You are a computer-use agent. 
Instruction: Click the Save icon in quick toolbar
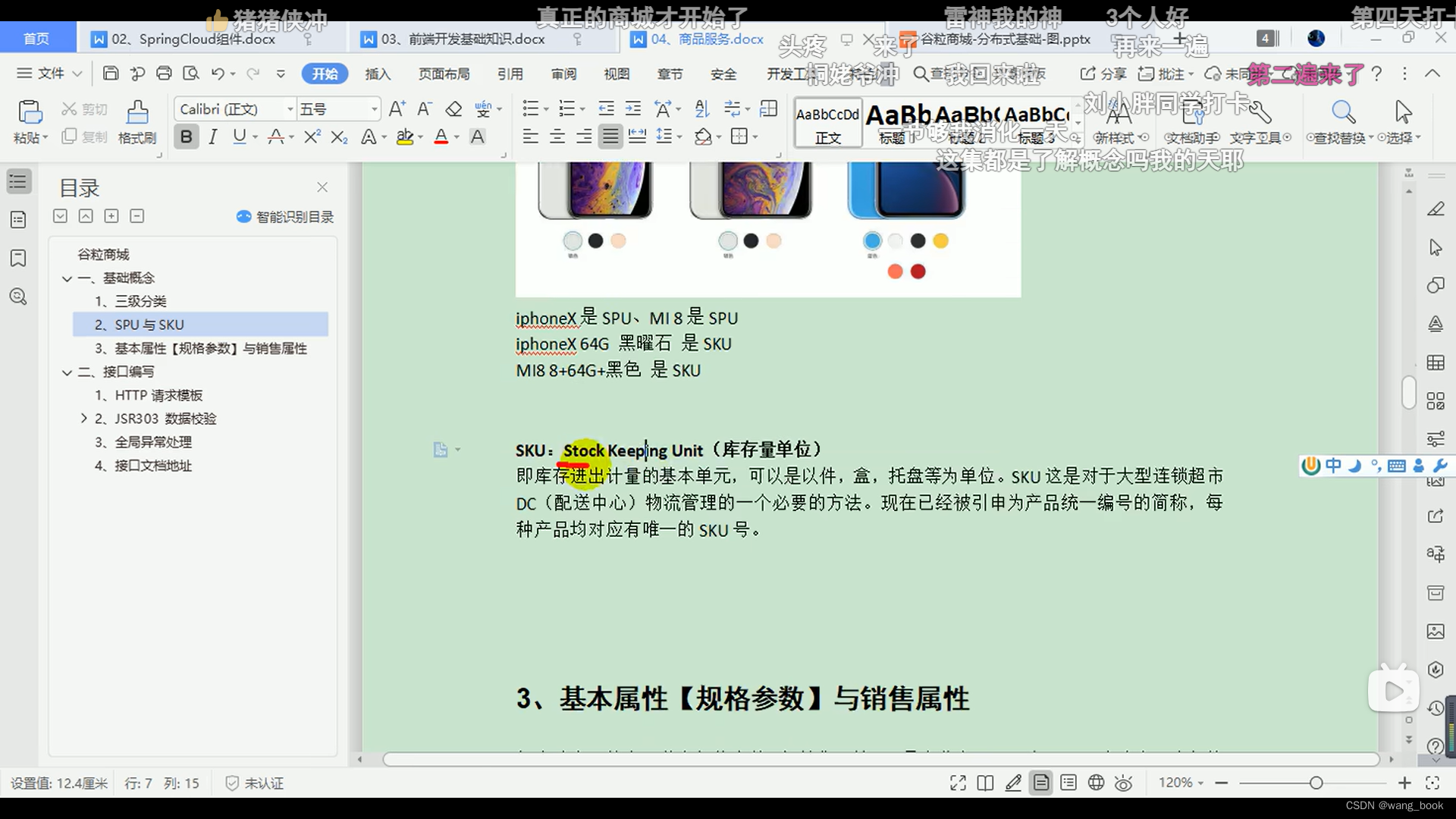click(111, 74)
